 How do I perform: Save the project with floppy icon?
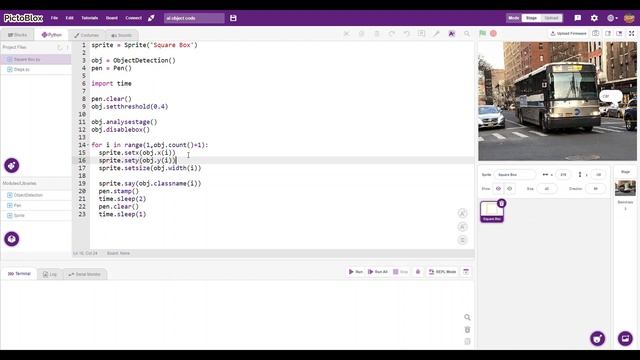pos(233,18)
